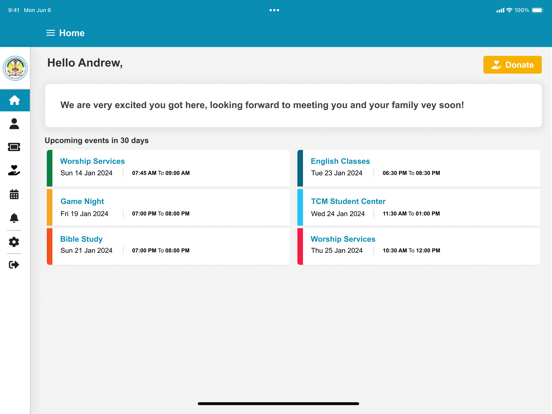Viewport: 552px width, 414px height.
Task: Open the profile person icon in sidebar
Action: click(x=14, y=124)
